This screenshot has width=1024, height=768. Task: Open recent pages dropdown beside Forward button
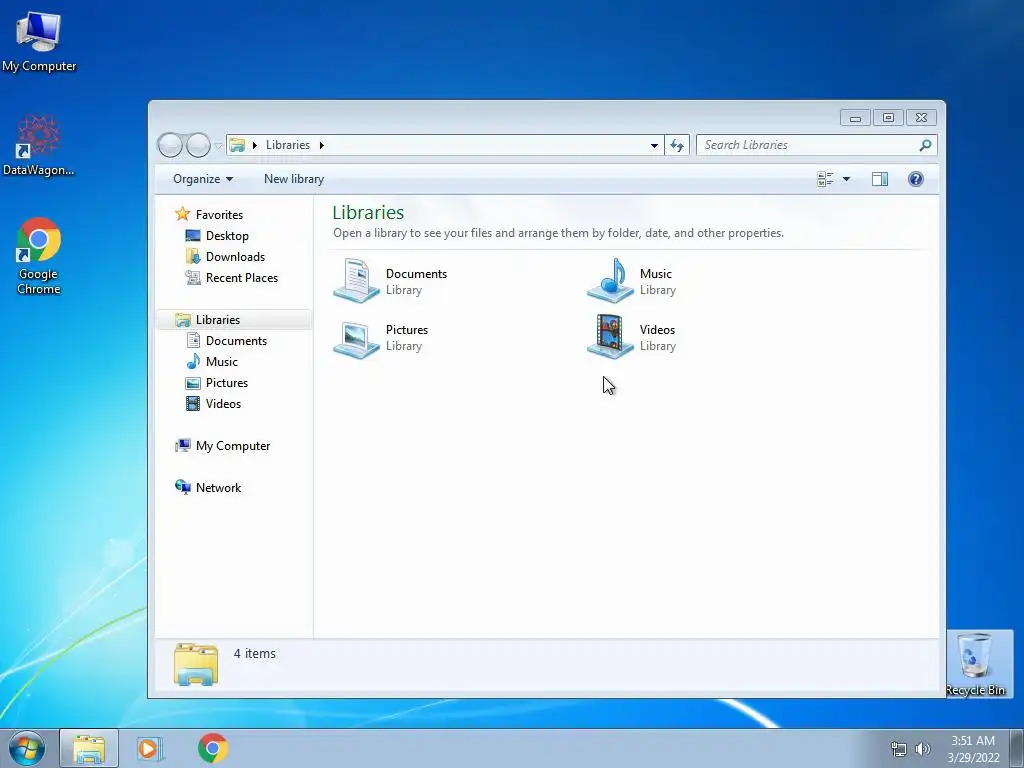click(x=218, y=146)
